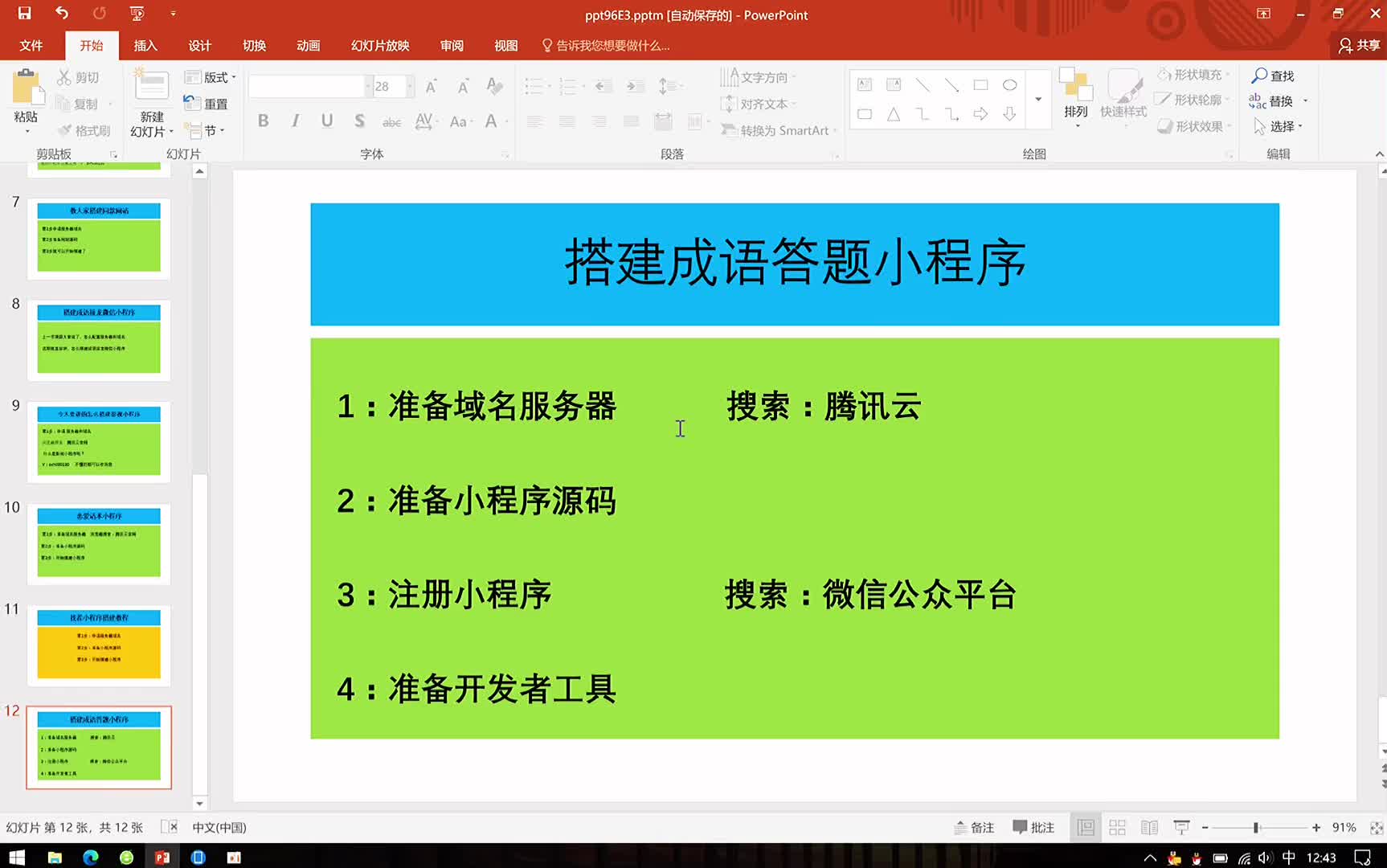Viewport: 1387px width, 868px height.
Task: Click the 共享 button
Action: [x=1357, y=45]
